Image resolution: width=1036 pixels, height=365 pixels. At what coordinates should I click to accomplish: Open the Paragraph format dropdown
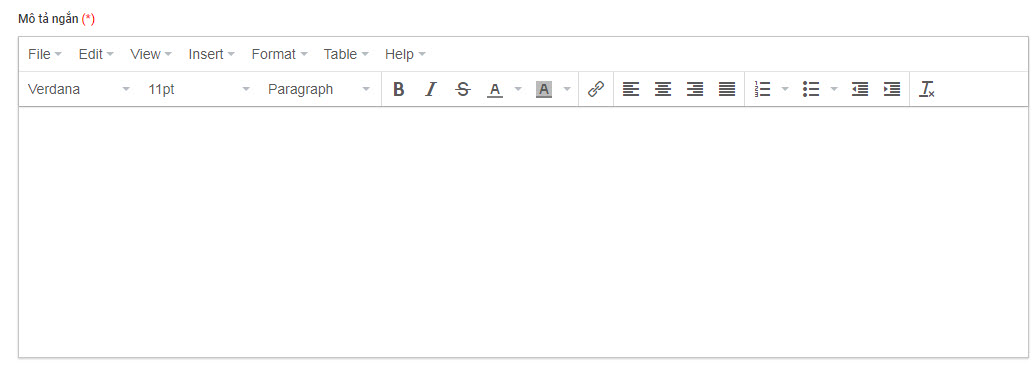320,89
